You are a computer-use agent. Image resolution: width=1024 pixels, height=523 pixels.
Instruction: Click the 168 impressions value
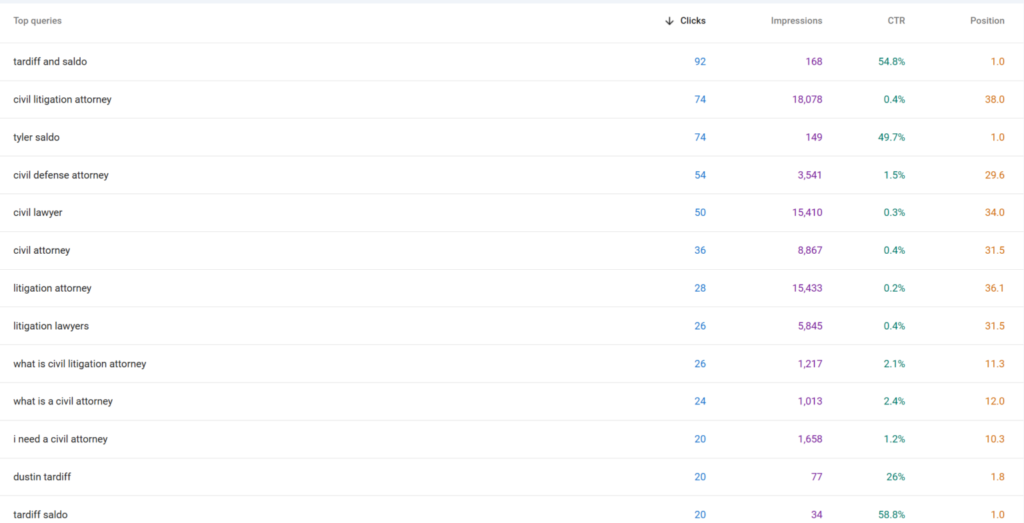814,62
